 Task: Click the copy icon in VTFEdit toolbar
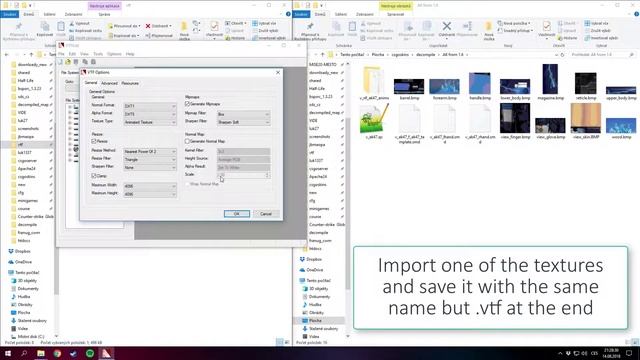tap(85, 62)
